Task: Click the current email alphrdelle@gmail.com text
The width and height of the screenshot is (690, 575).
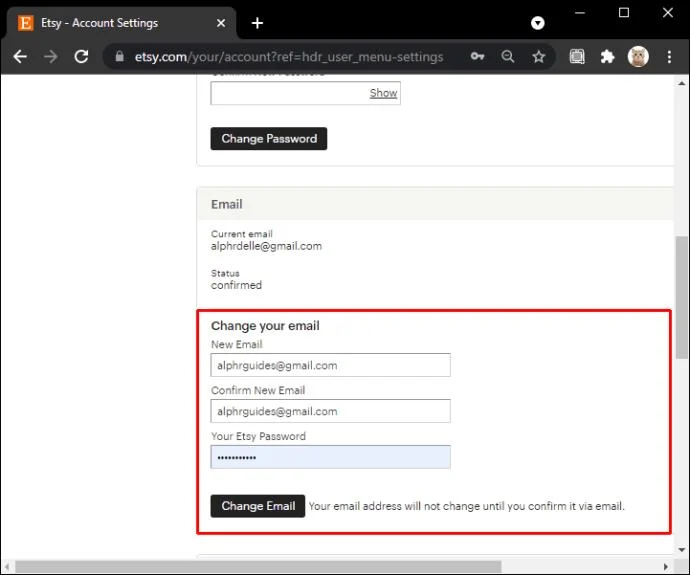Action: click(x=266, y=246)
